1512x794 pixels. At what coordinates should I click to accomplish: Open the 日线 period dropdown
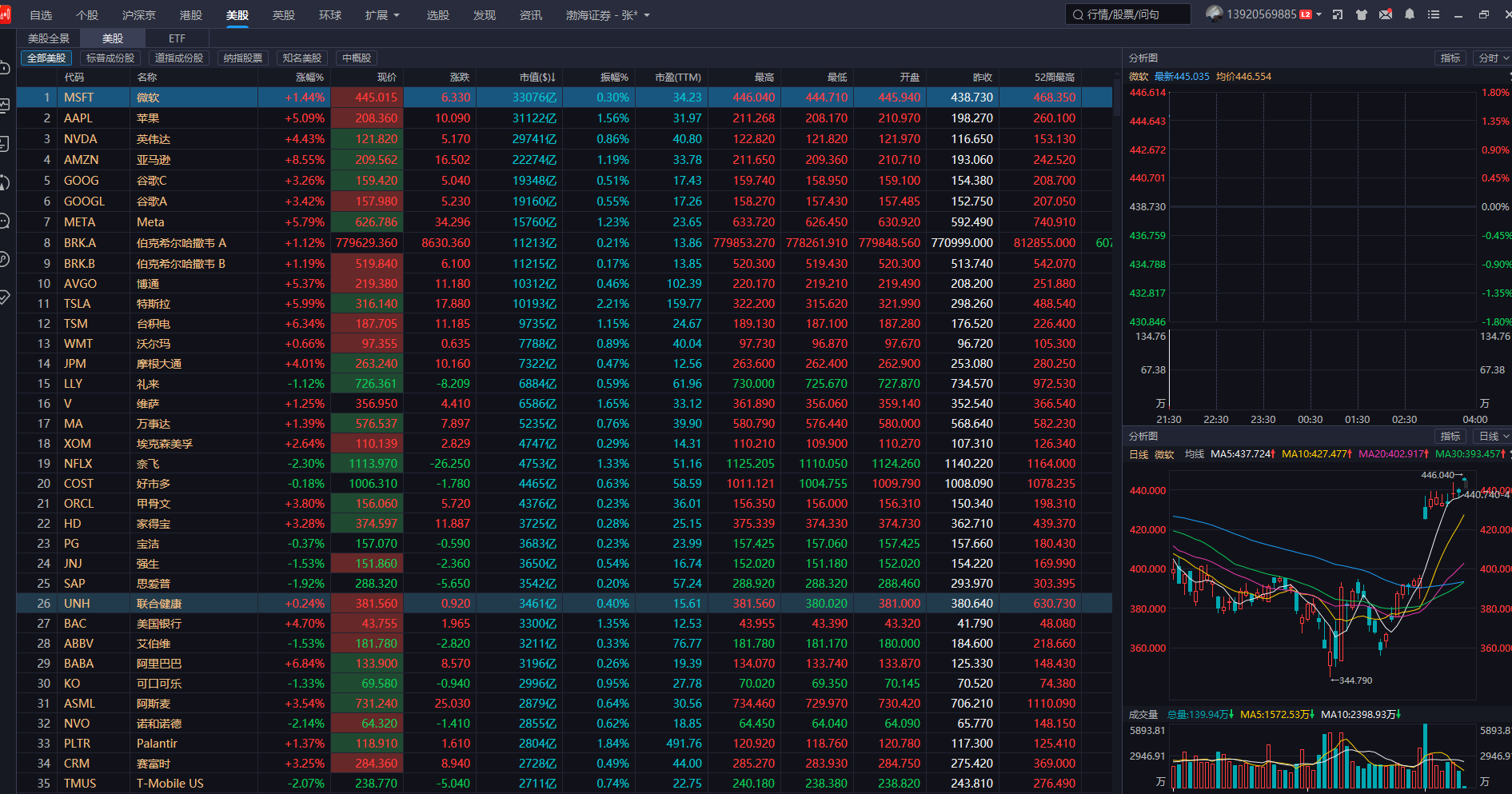(x=1492, y=437)
